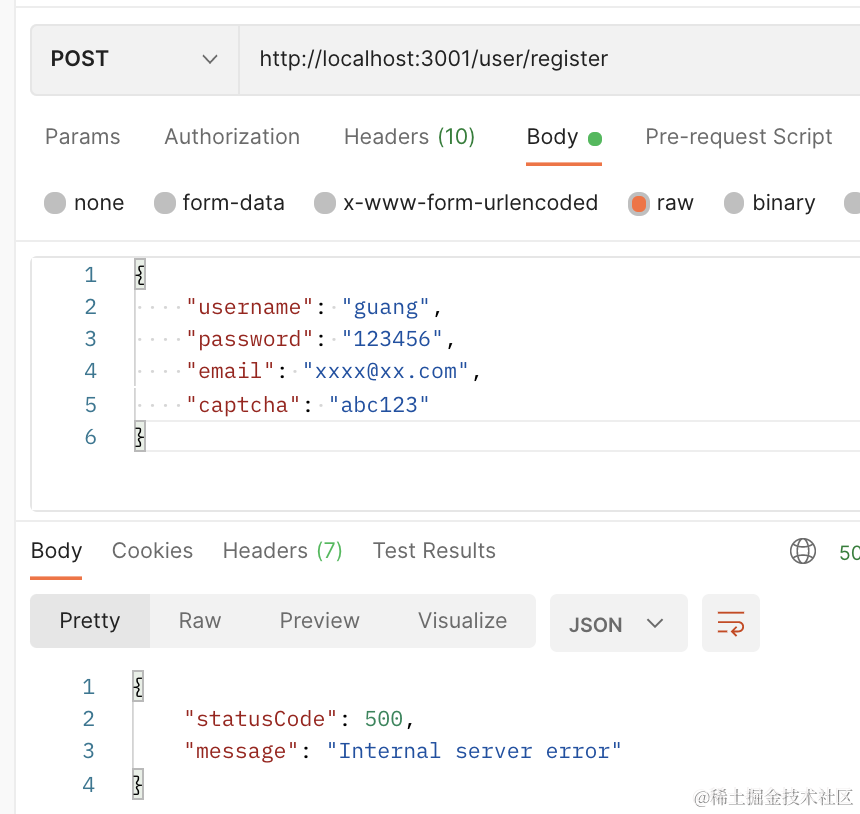Select the 'none' body type radio
The height and width of the screenshot is (814, 860).
pos(55,203)
